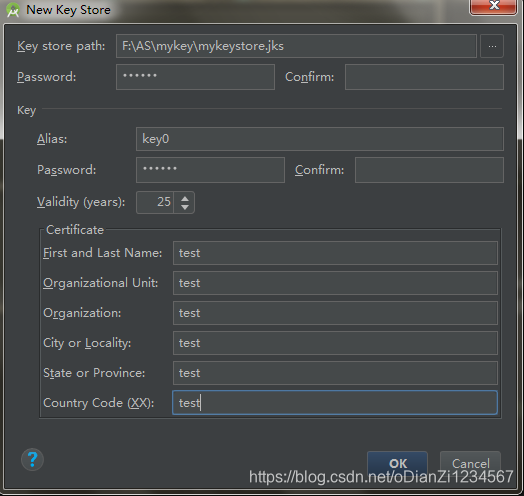The width and height of the screenshot is (524, 496).
Task: Close the New Key Store dialog
Action: (x=493, y=6)
